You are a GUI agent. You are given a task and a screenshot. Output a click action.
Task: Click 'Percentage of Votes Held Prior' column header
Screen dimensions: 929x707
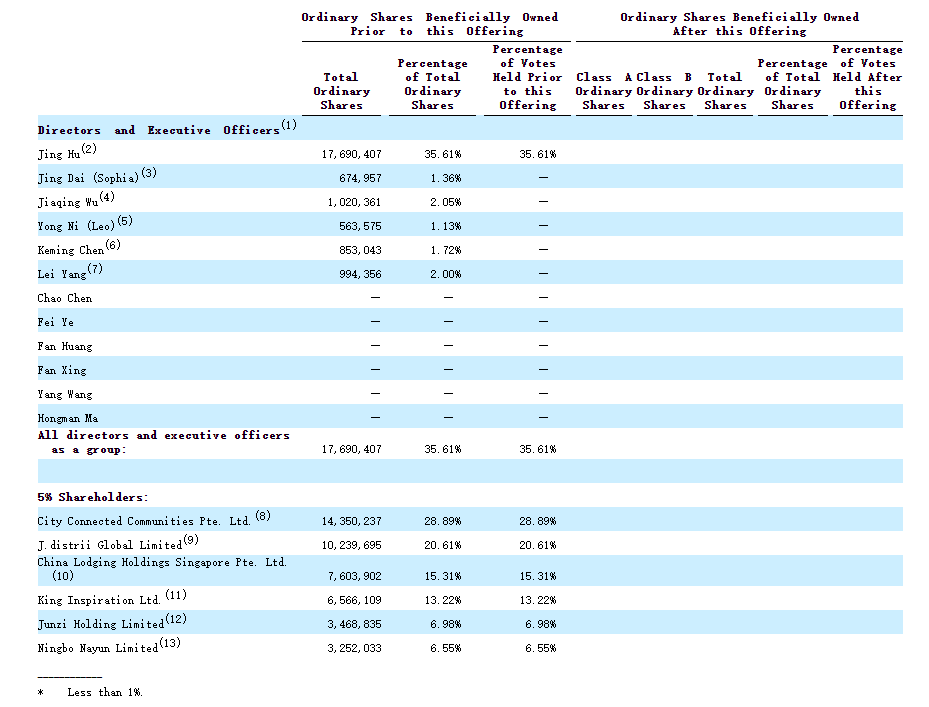(x=527, y=78)
